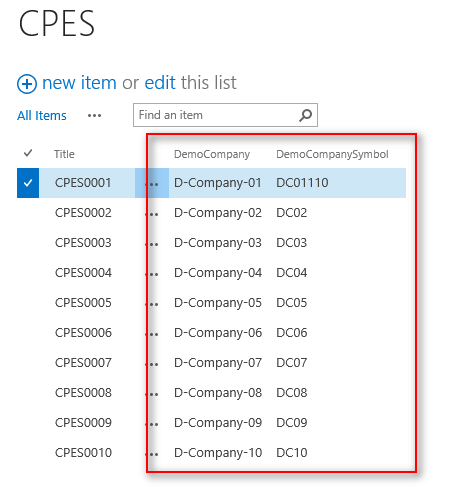Click the D-Company-05 cell

pos(218,303)
